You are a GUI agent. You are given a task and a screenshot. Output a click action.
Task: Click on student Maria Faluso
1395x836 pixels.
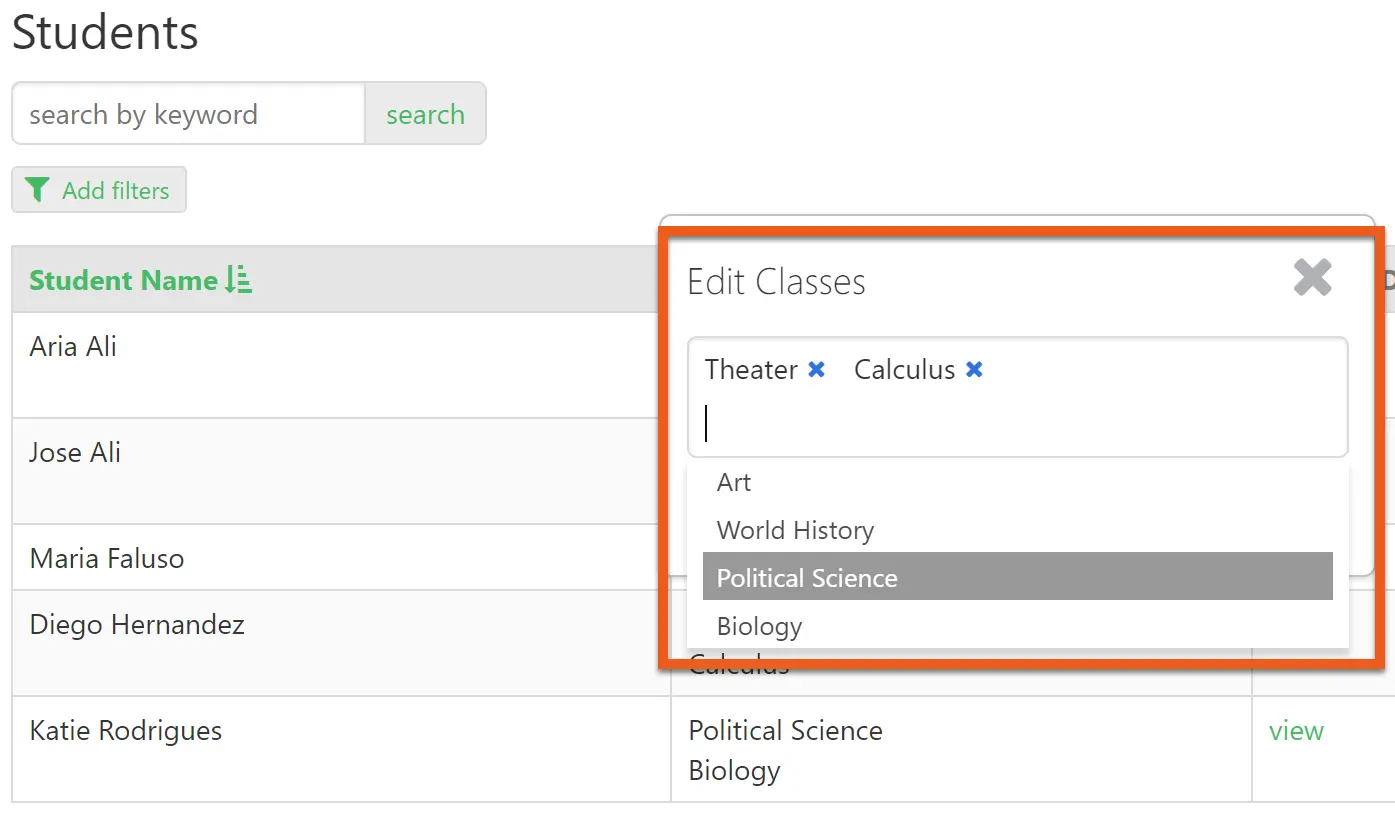click(x=107, y=558)
